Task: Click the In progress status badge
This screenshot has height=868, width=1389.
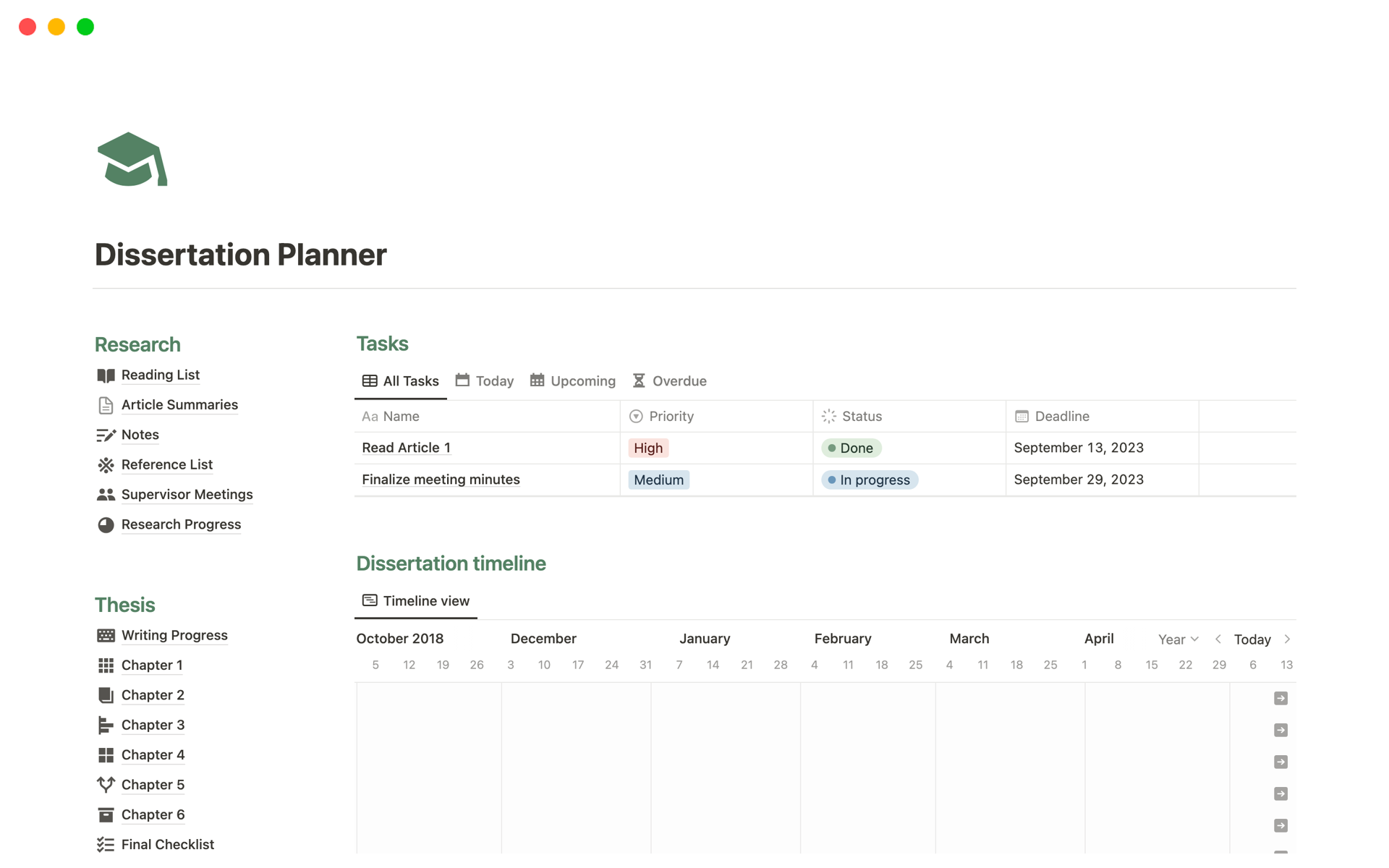Action: click(870, 480)
